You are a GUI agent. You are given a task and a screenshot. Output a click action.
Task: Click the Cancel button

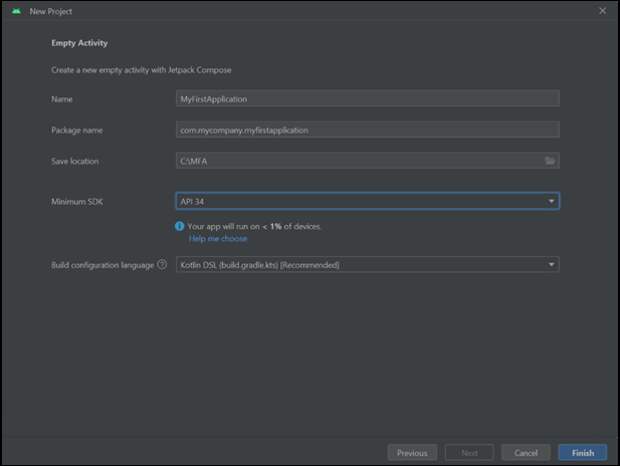pos(526,453)
